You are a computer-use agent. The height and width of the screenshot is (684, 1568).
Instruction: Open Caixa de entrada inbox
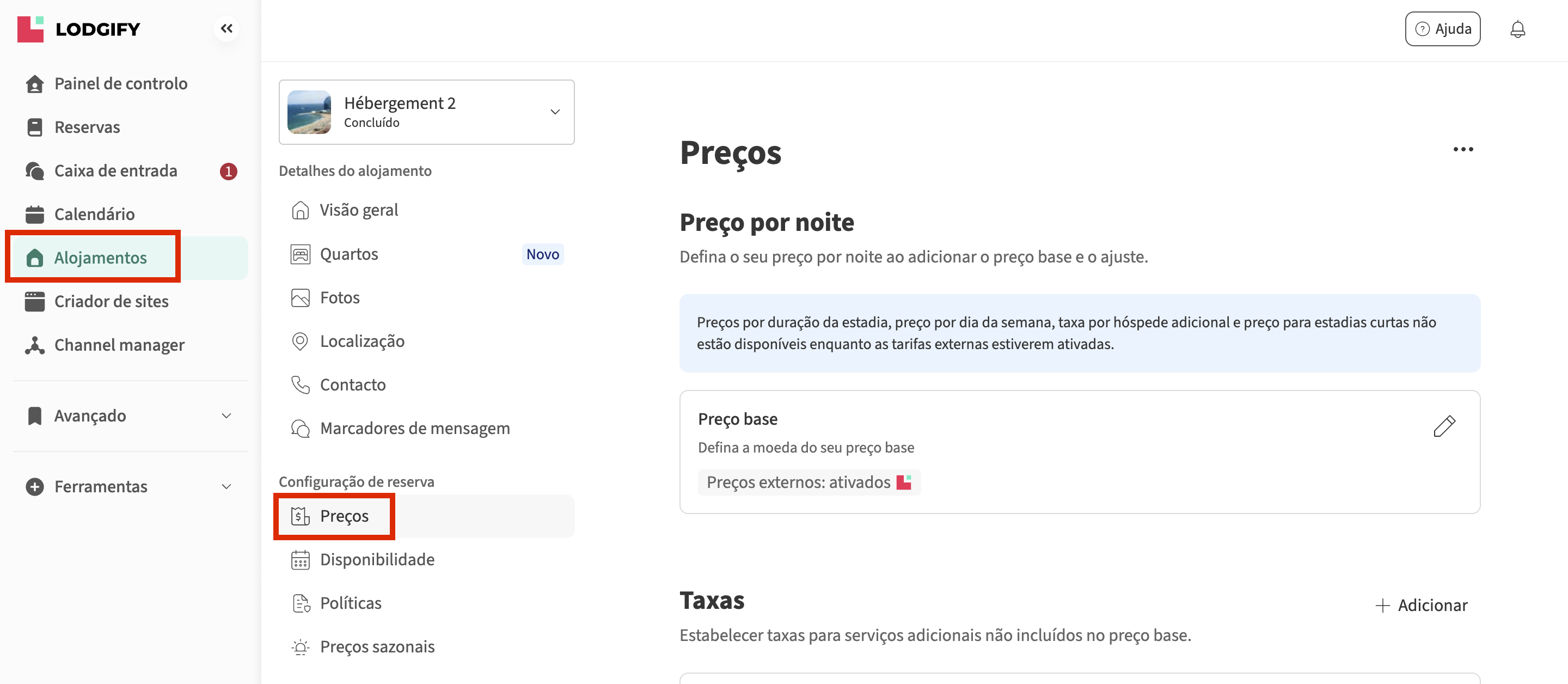(115, 170)
